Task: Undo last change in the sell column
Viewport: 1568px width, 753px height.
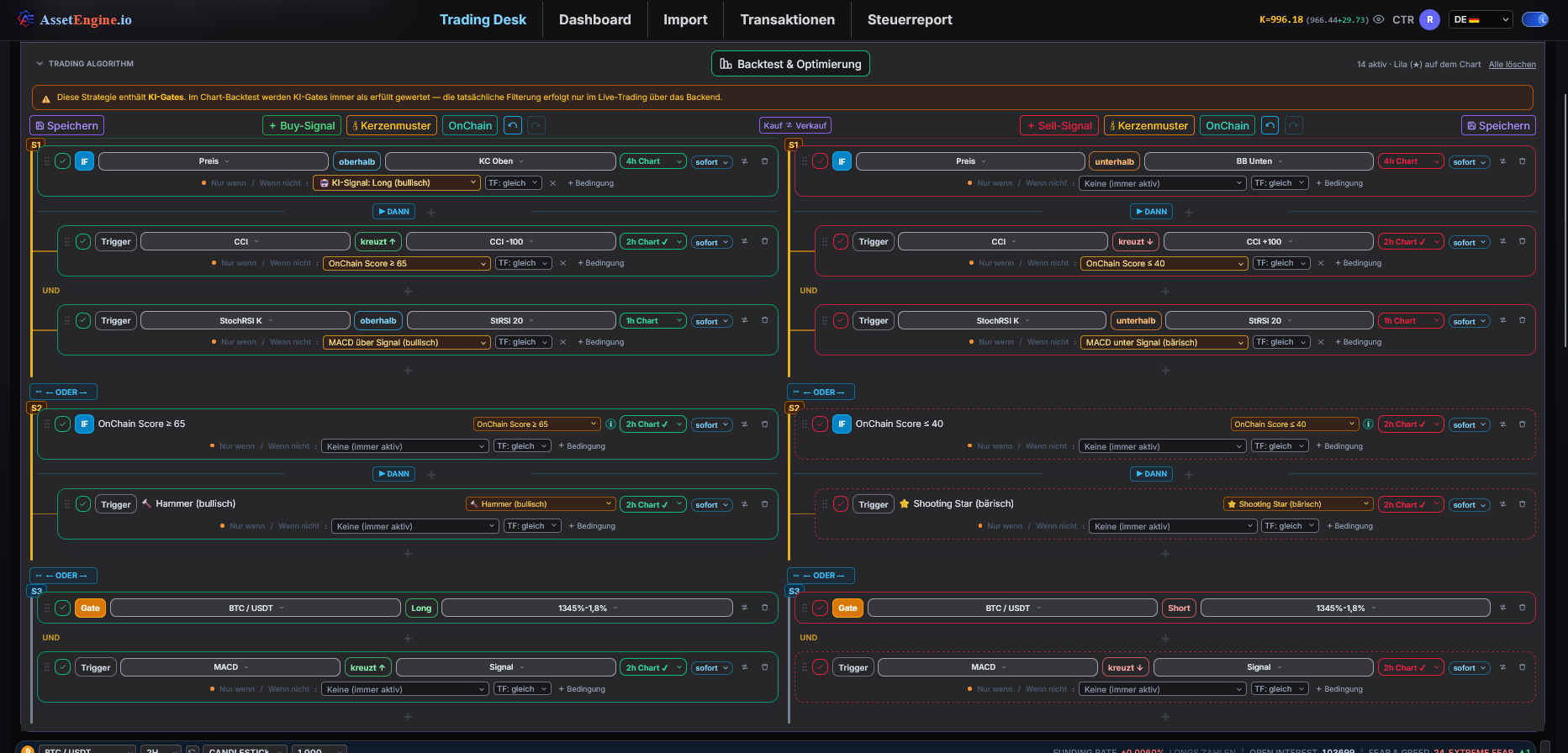Action: (x=1270, y=125)
